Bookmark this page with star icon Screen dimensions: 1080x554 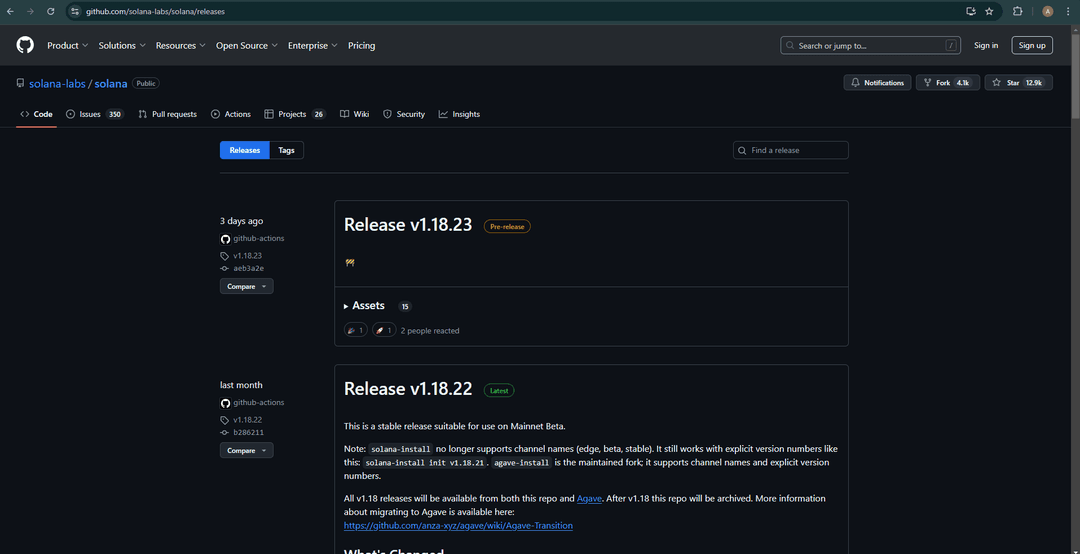click(x=989, y=11)
